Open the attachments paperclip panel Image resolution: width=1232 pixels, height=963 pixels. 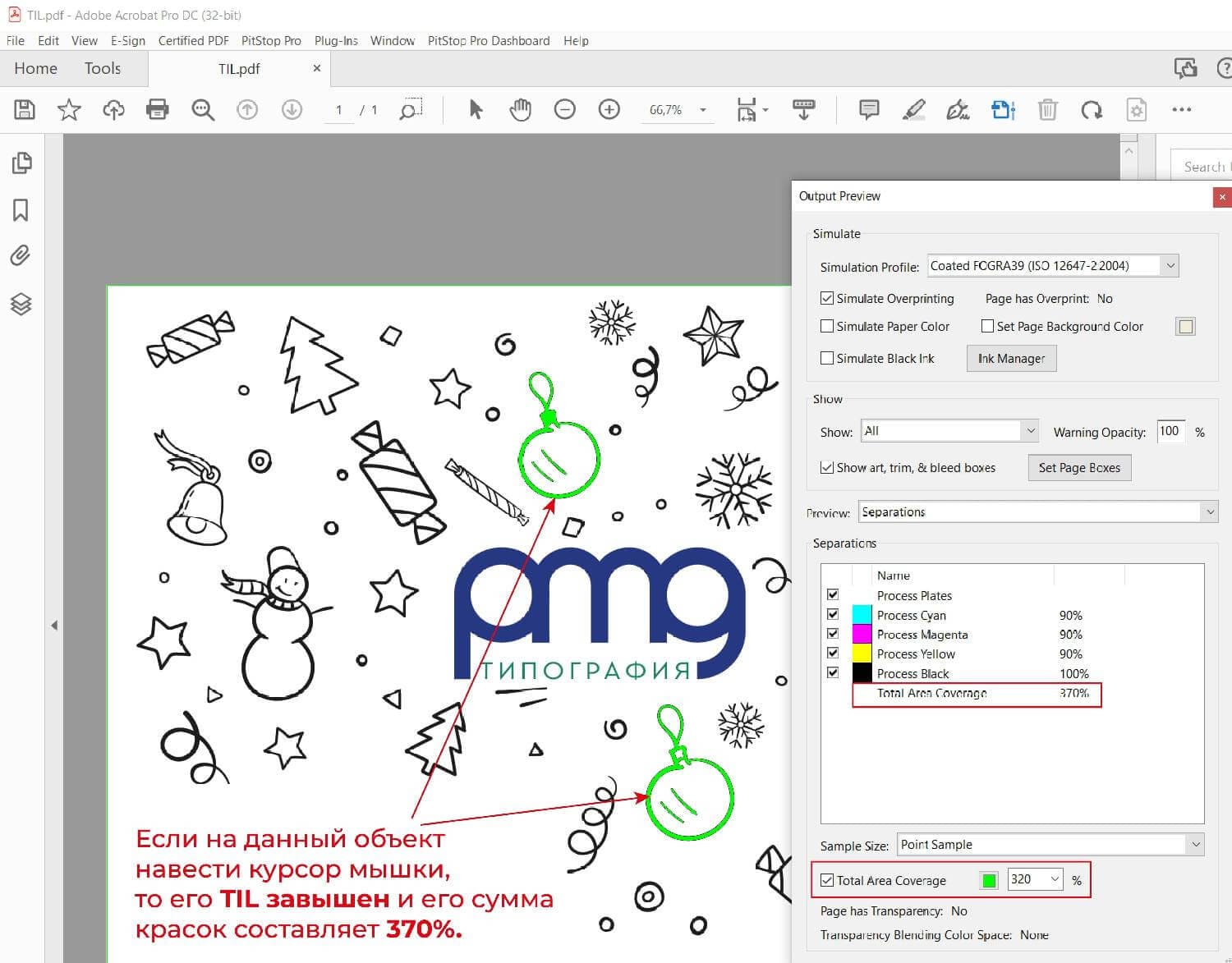(21, 255)
